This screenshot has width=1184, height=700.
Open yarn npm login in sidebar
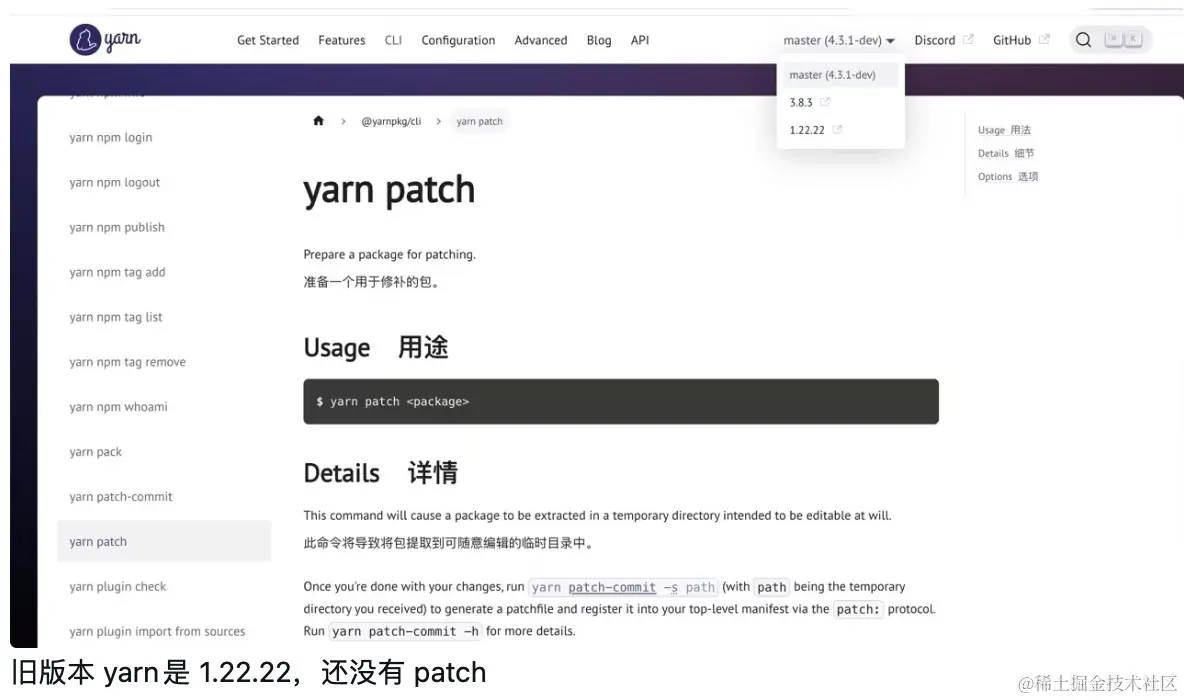click(x=111, y=137)
